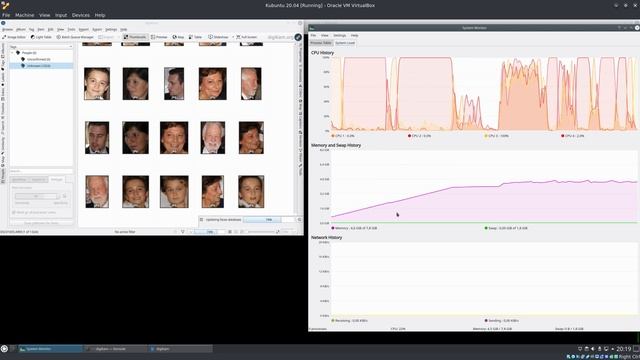Switch to Preview view
The height and width of the screenshot is (360, 640).
coord(159,37)
